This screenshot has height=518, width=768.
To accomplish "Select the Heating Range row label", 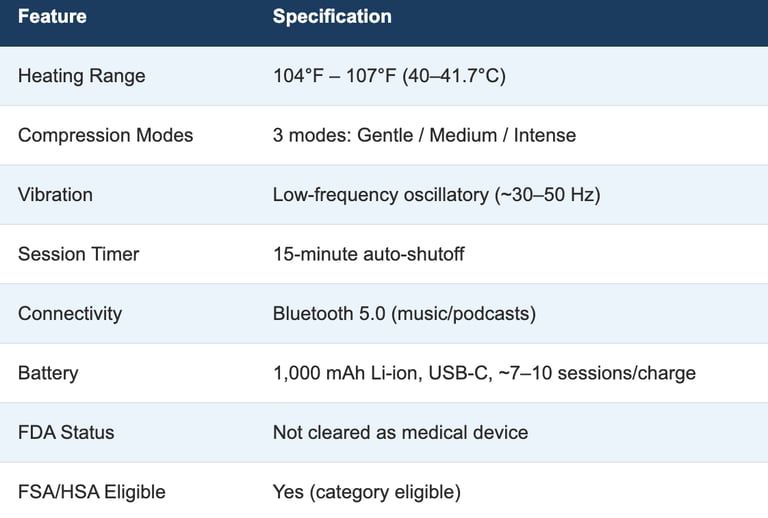I will [81, 76].
